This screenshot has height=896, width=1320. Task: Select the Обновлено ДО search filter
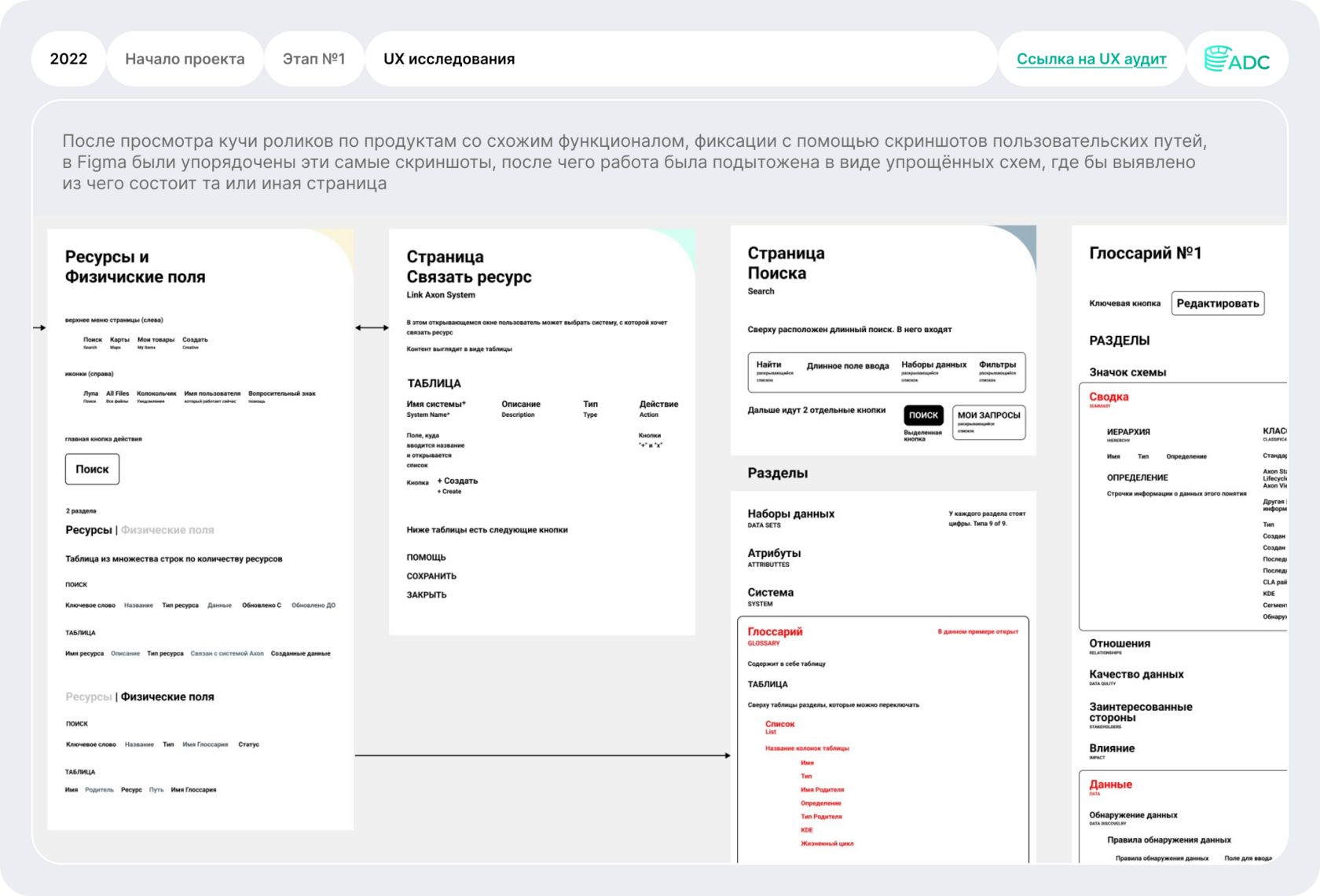tap(313, 605)
